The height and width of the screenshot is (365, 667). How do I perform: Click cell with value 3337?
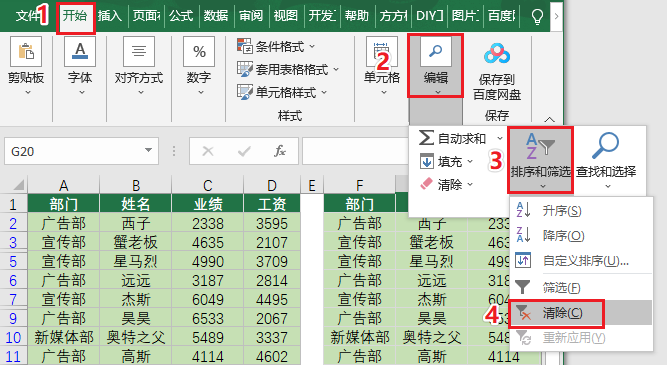pyautogui.click(x=272, y=337)
